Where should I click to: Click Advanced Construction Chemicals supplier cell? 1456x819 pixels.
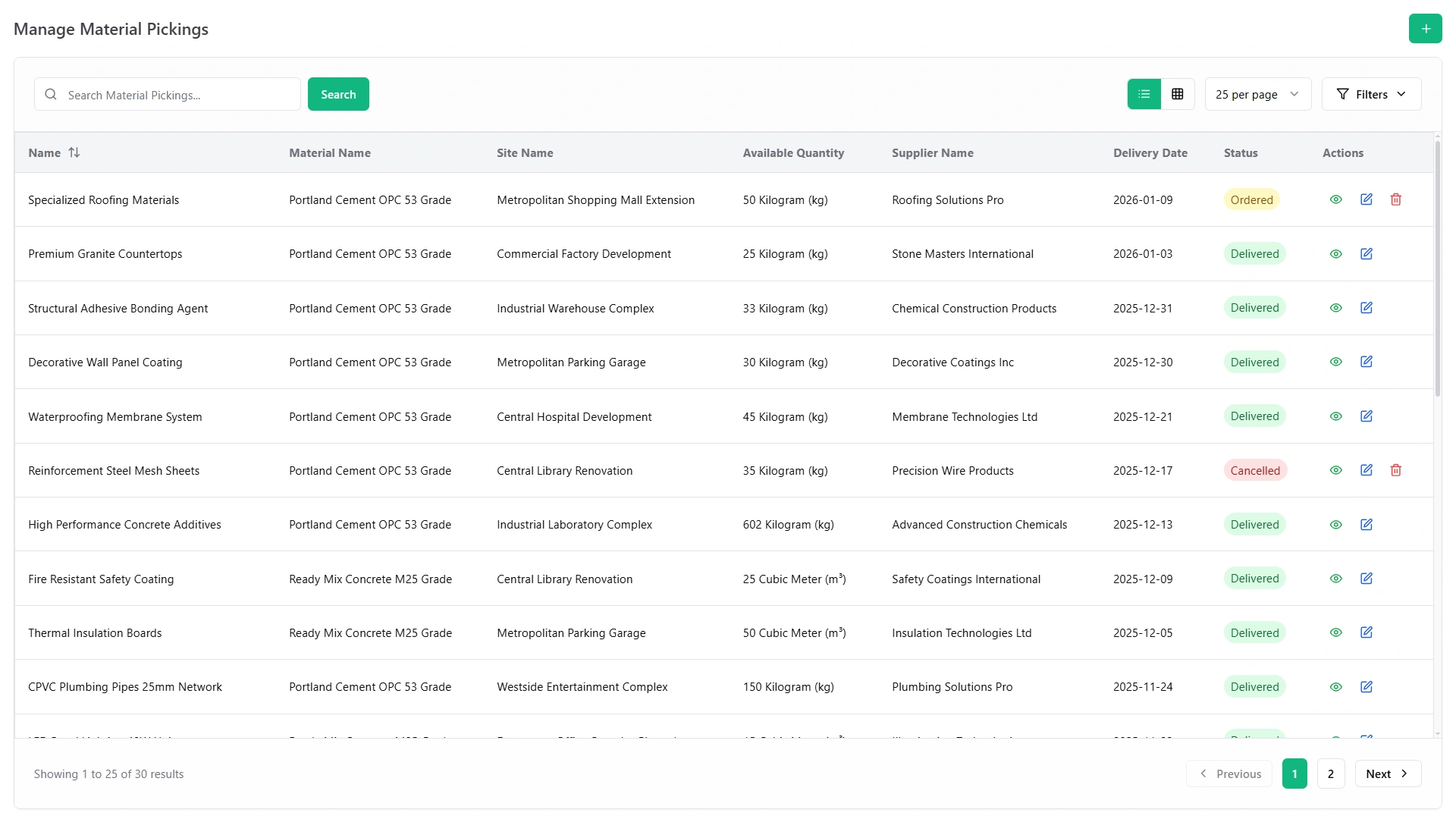(979, 525)
